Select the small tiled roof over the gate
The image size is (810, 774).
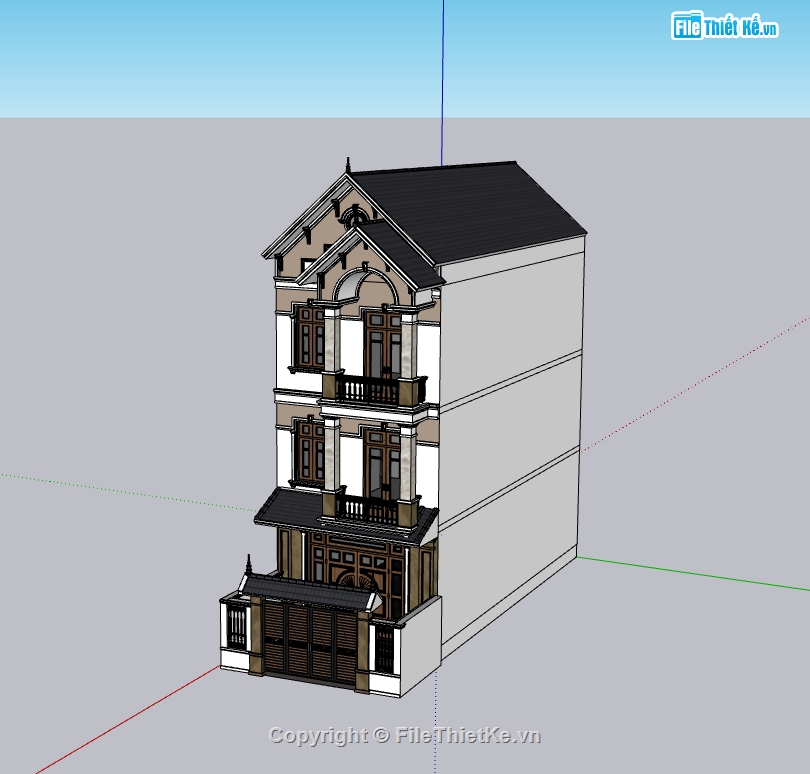click(309, 592)
